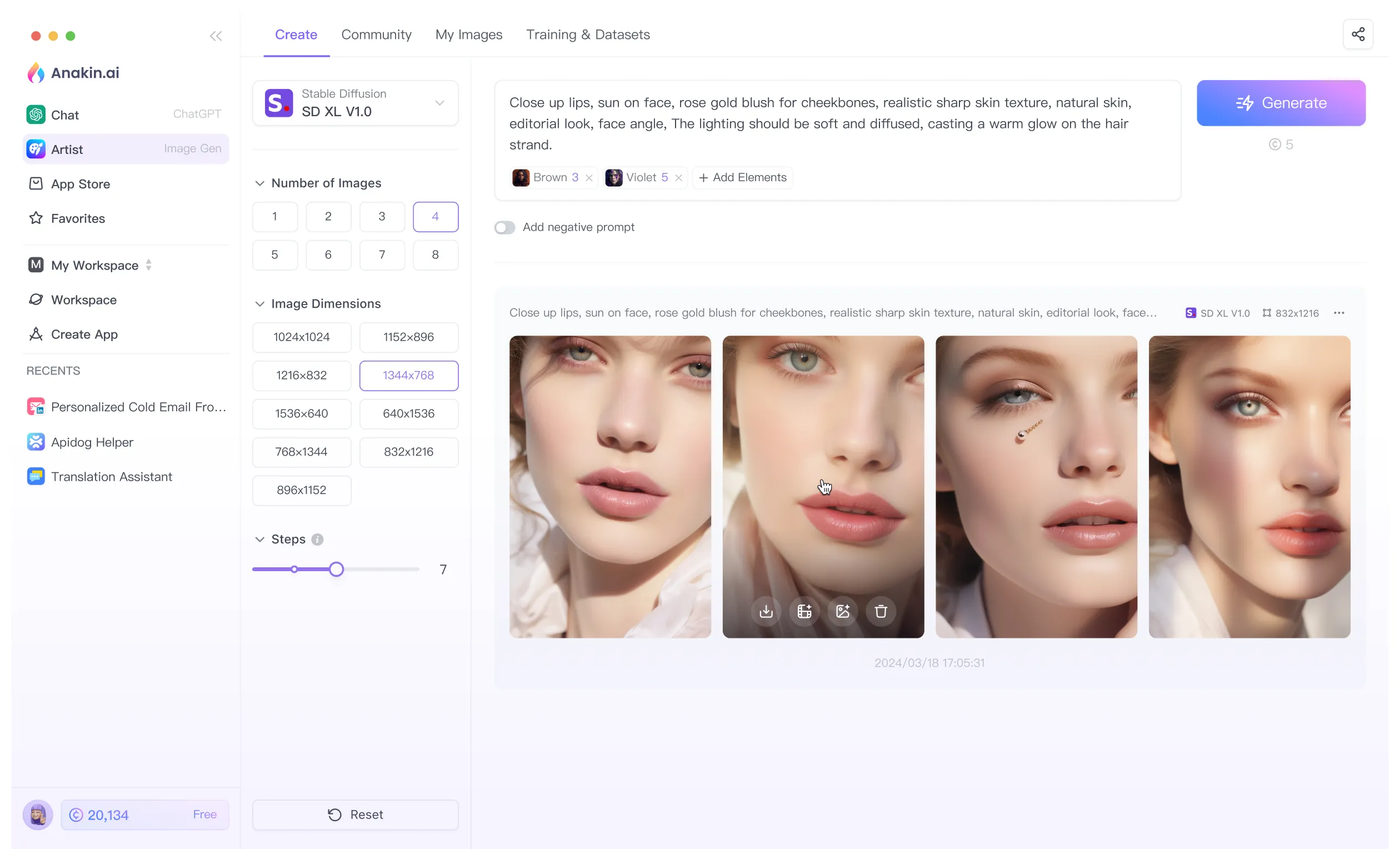Collapse the Image Dimensions section
Screen dimensions: 1400x849
point(260,303)
